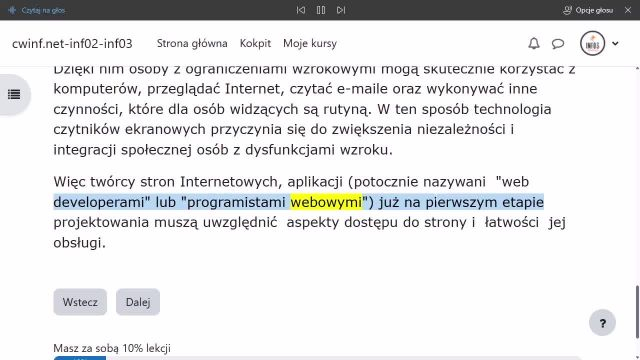Click the page vertical scrollbar thumb
The height and width of the screenshot is (360, 640).
pos(637,312)
